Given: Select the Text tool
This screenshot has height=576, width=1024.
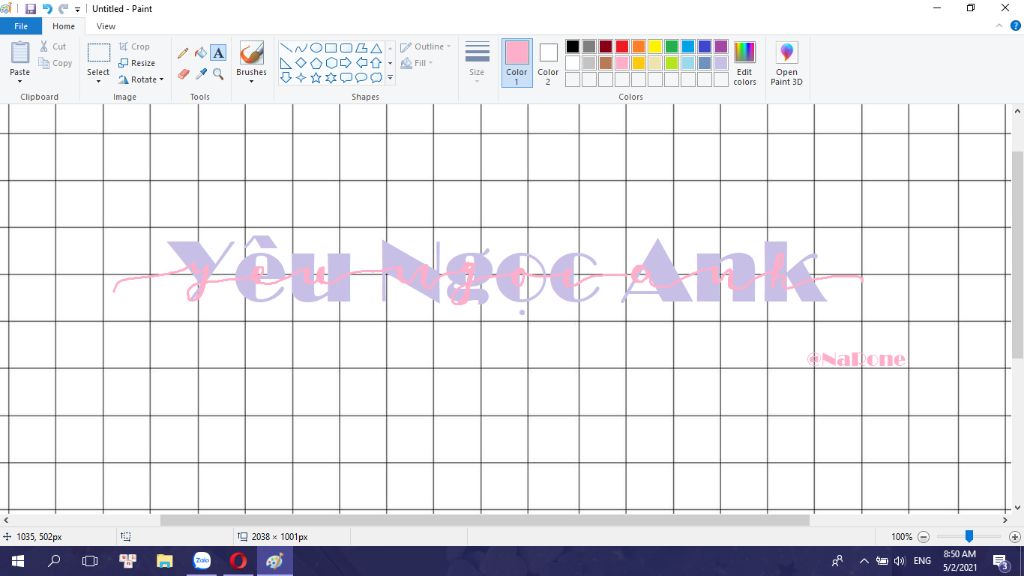Looking at the screenshot, I should pos(218,53).
